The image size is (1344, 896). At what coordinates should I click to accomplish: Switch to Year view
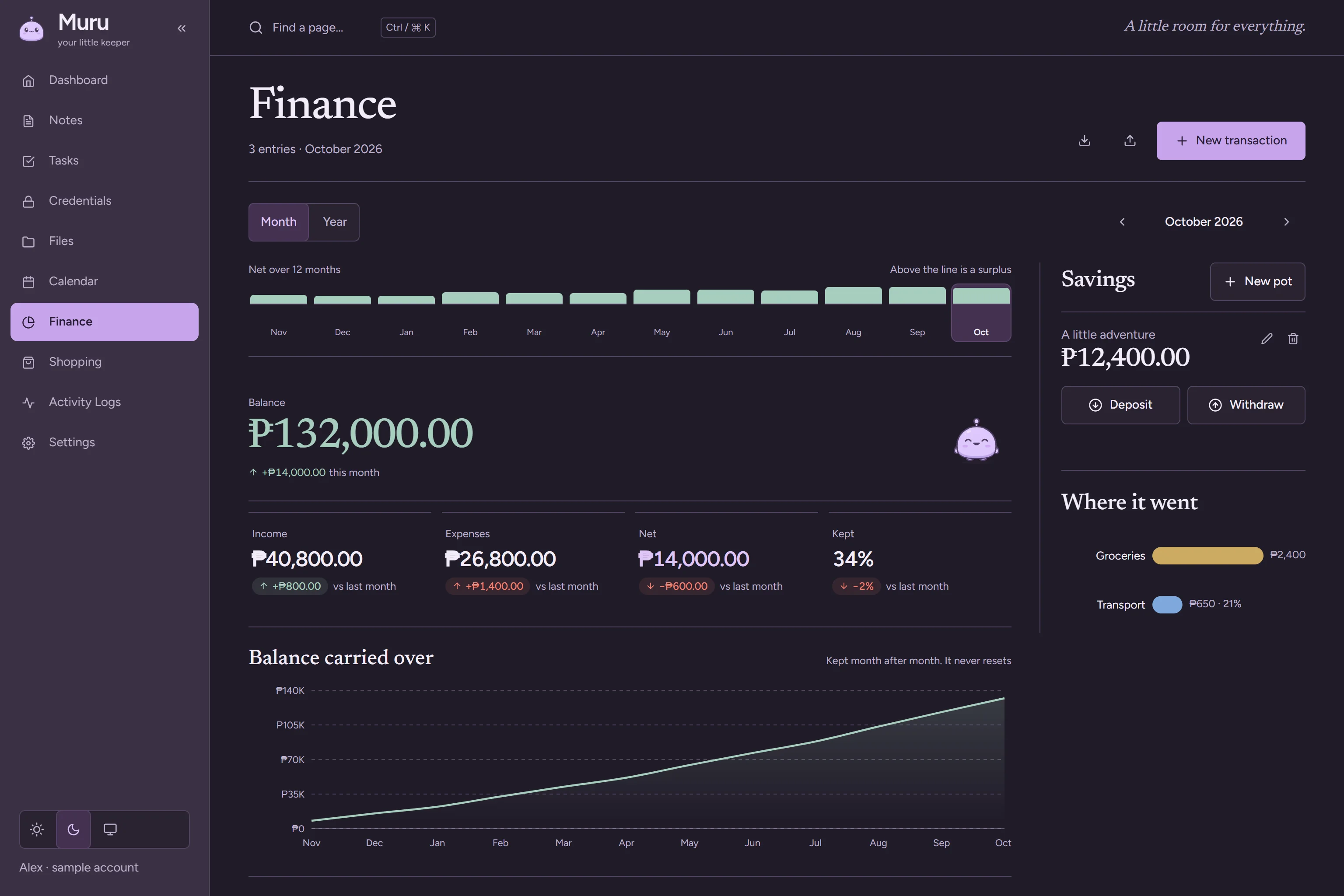(335, 222)
